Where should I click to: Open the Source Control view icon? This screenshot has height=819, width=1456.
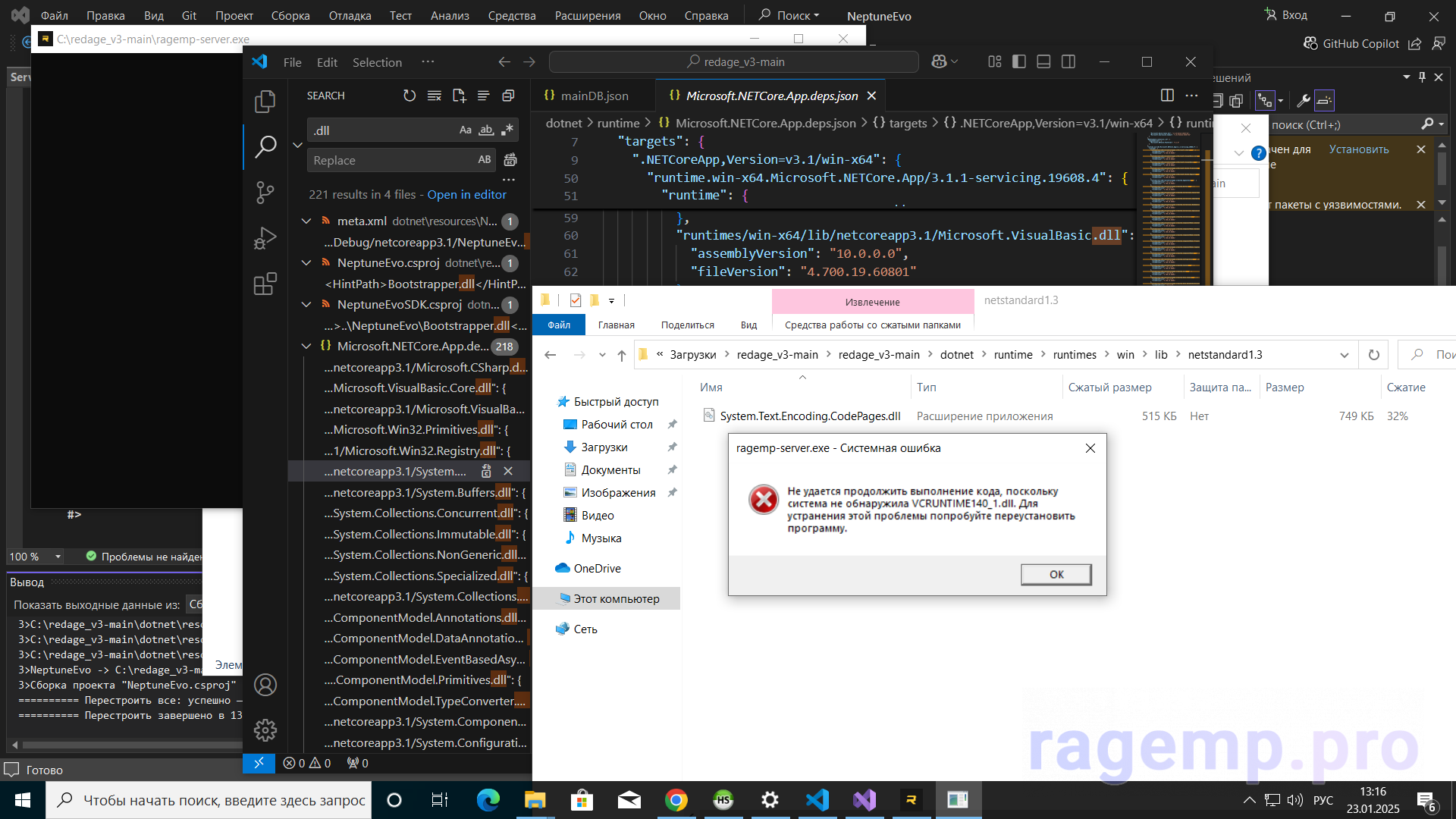(x=265, y=192)
